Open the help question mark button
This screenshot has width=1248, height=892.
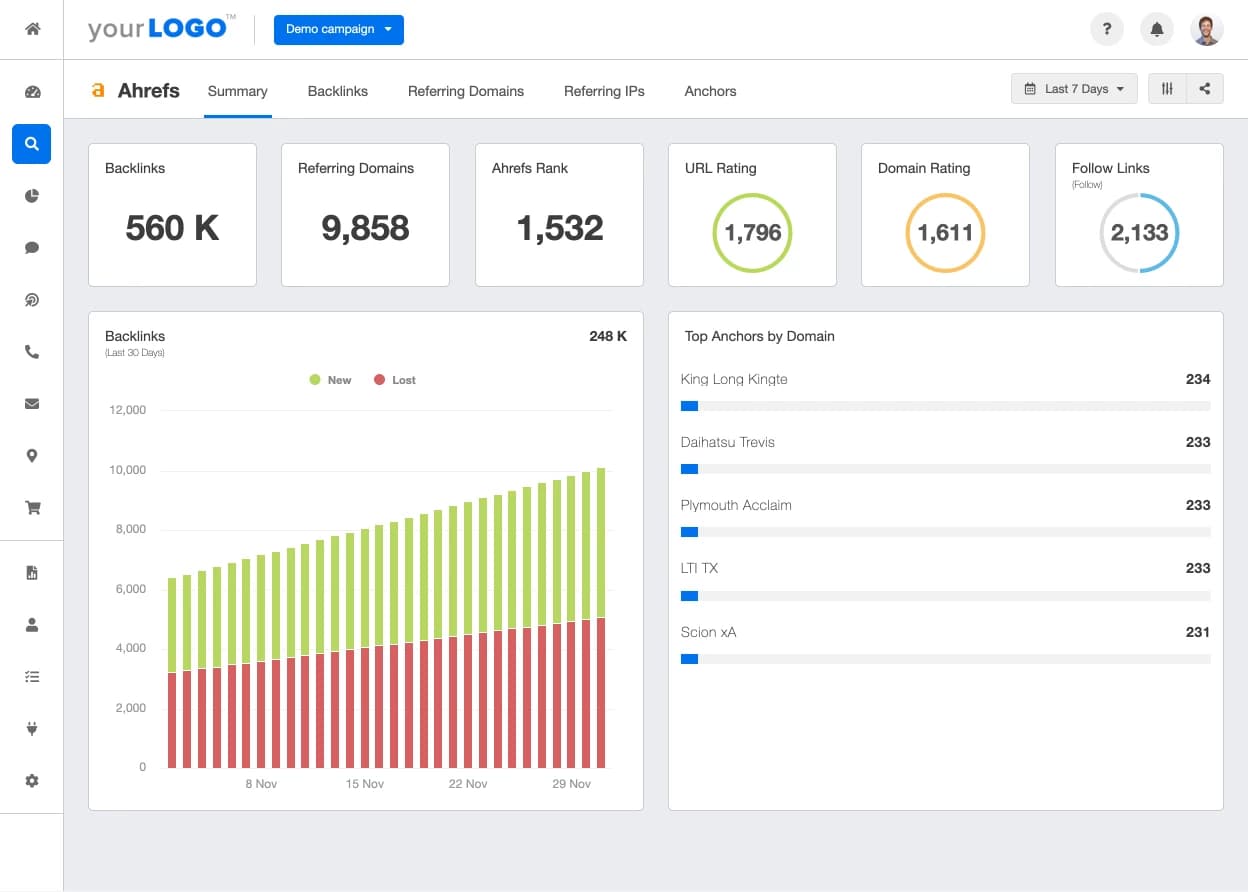click(1107, 29)
